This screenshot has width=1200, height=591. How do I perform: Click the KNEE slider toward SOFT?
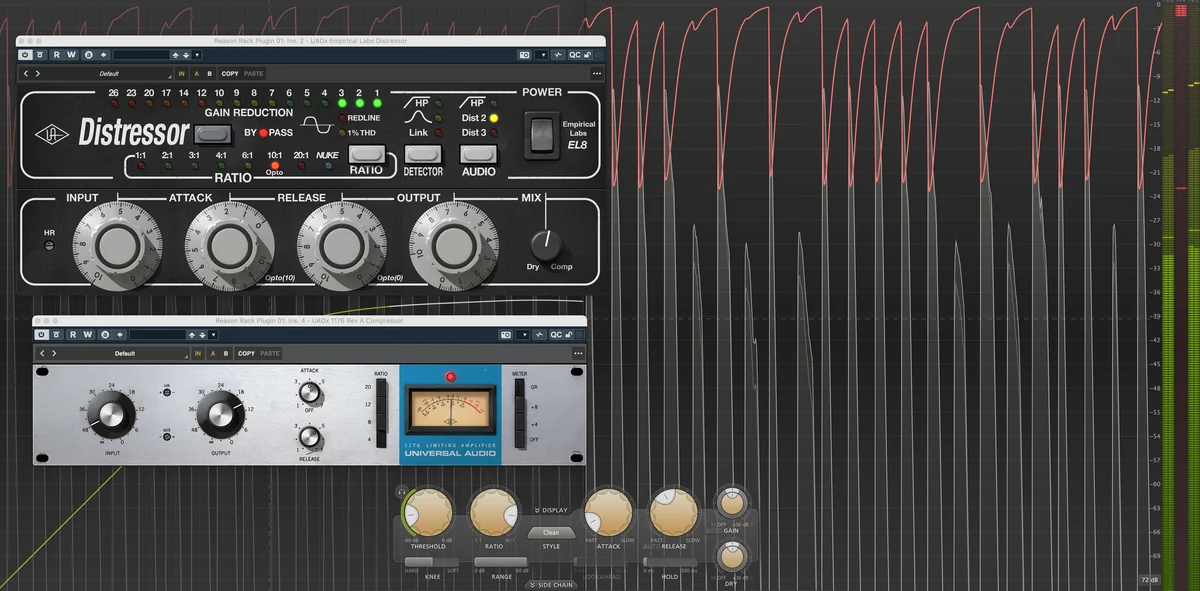tap(452, 562)
